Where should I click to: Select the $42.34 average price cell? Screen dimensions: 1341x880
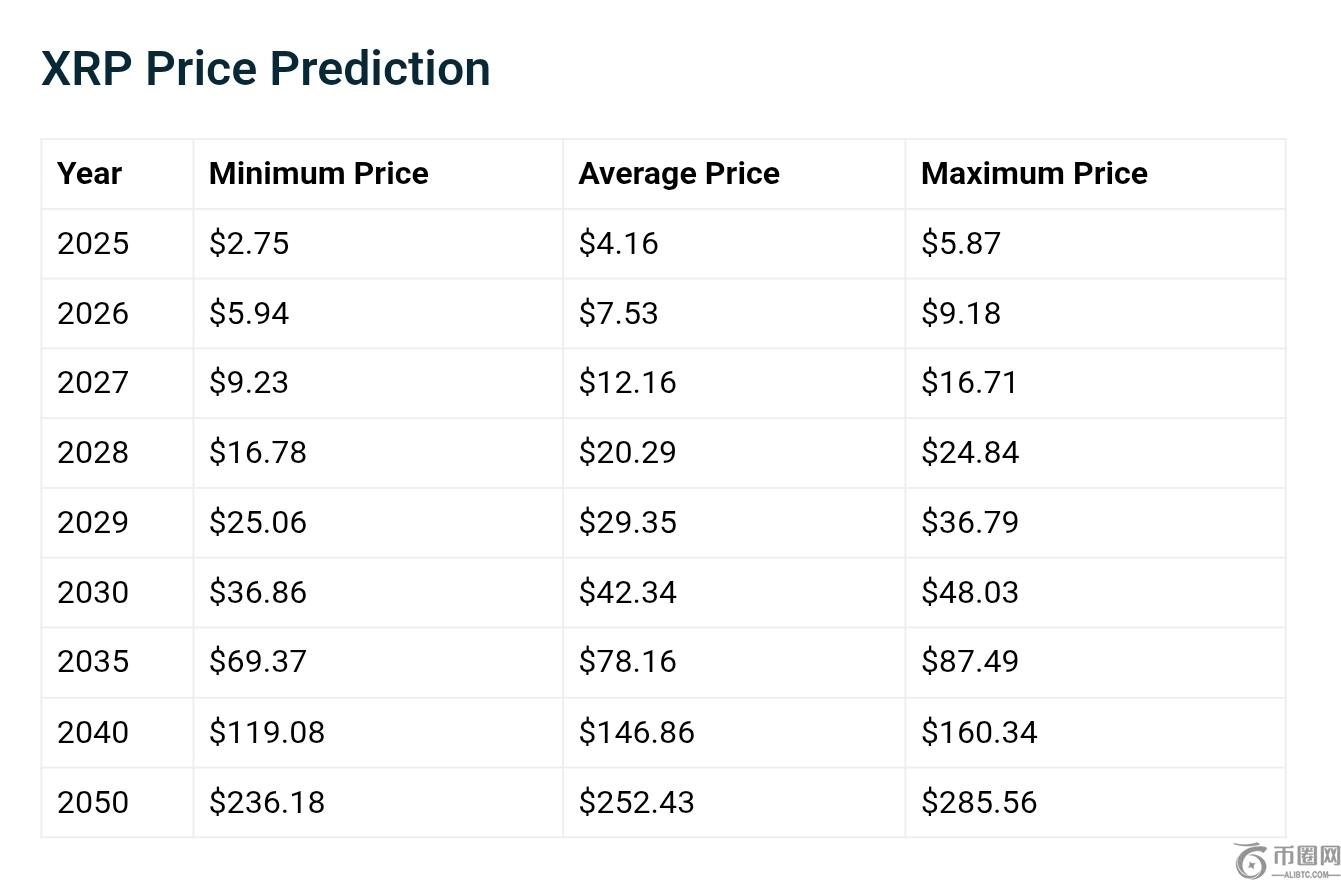627,593
